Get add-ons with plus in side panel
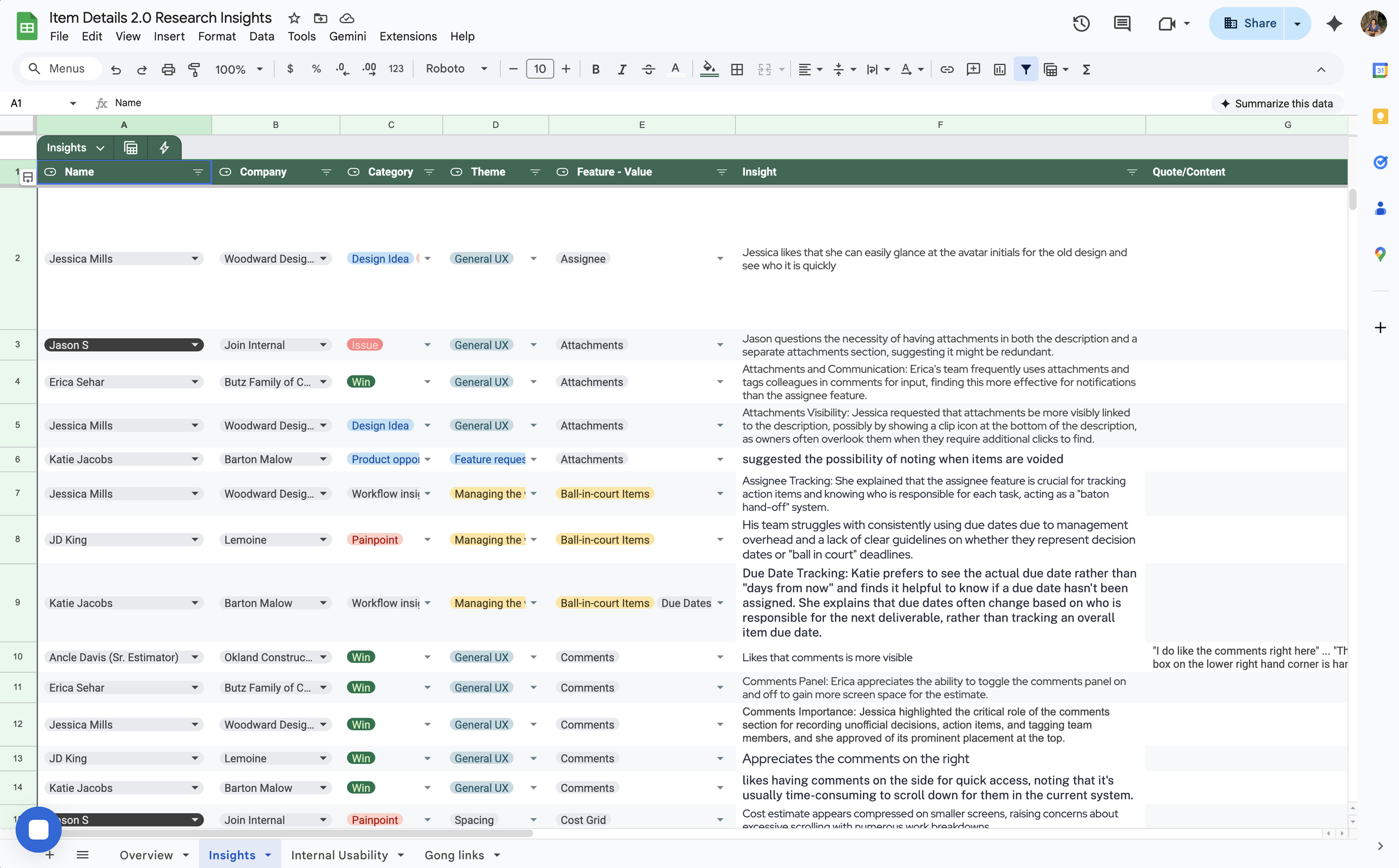The width and height of the screenshot is (1399, 868). (x=1380, y=328)
